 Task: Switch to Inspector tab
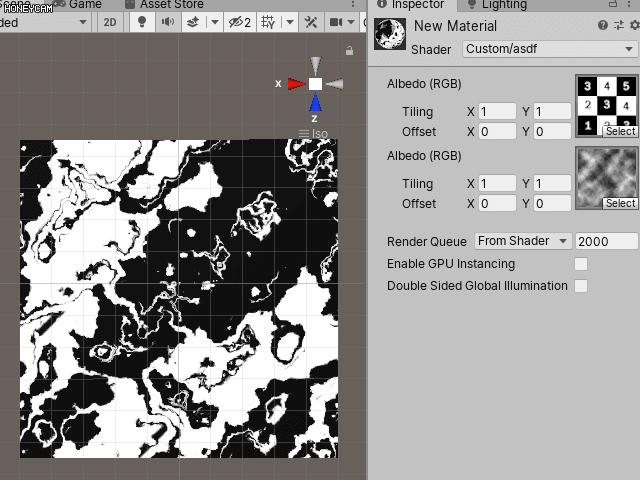(x=410, y=4)
